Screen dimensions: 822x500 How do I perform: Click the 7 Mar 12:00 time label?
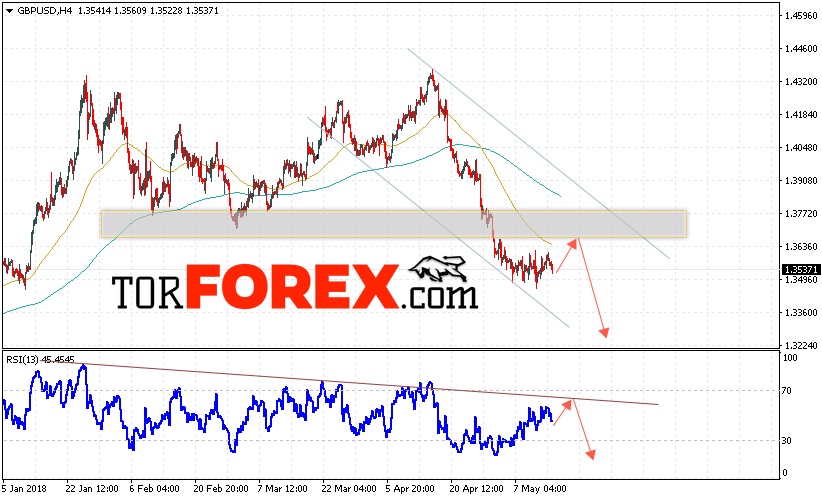pyautogui.click(x=282, y=489)
